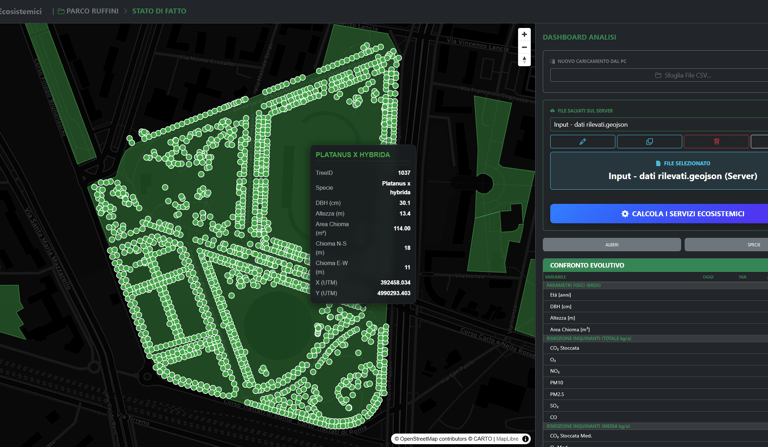Image resolution: width=768 pixels, height=447 pixels.
Task: Open PARCO RUFFINI breadcrumb
Action: (x=92, y=11)
